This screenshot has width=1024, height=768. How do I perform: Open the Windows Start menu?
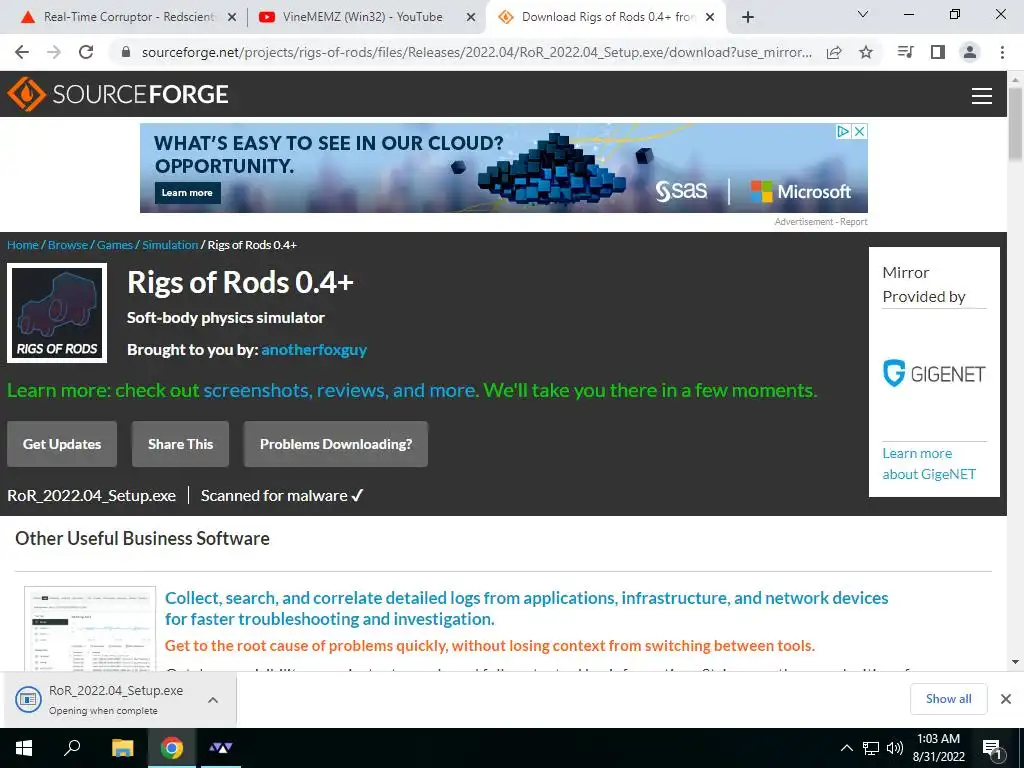(x=24, y=748)
